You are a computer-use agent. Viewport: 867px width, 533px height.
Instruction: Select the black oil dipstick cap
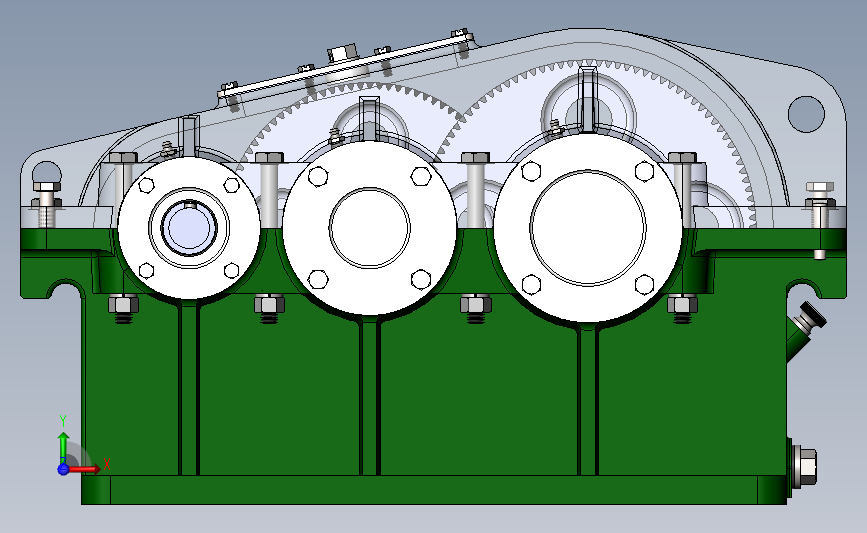812,315
